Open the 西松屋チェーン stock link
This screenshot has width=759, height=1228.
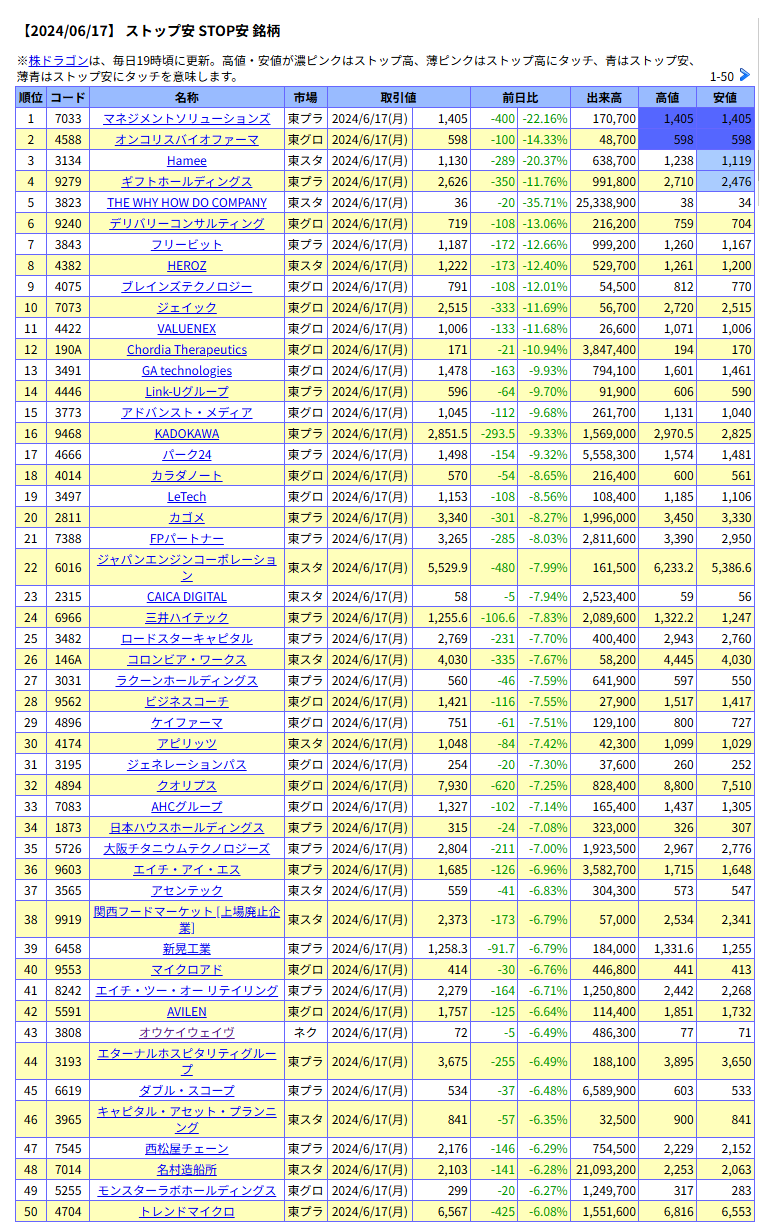tap(187, 1148)
